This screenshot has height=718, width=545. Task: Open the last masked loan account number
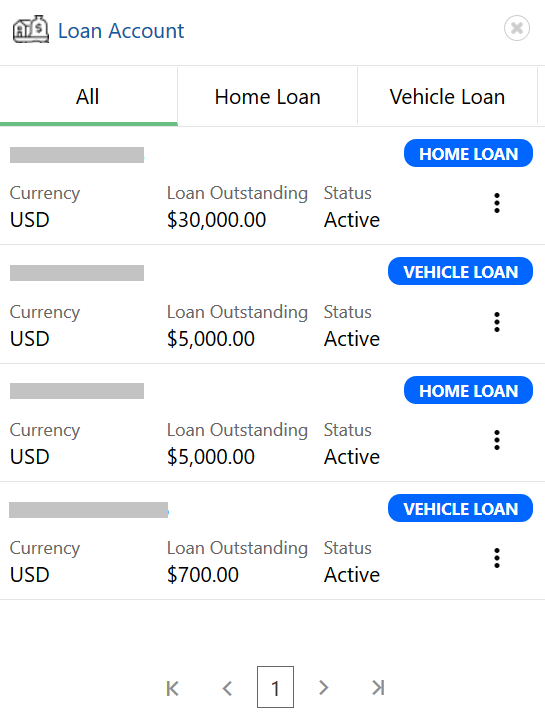pos(88,510)
